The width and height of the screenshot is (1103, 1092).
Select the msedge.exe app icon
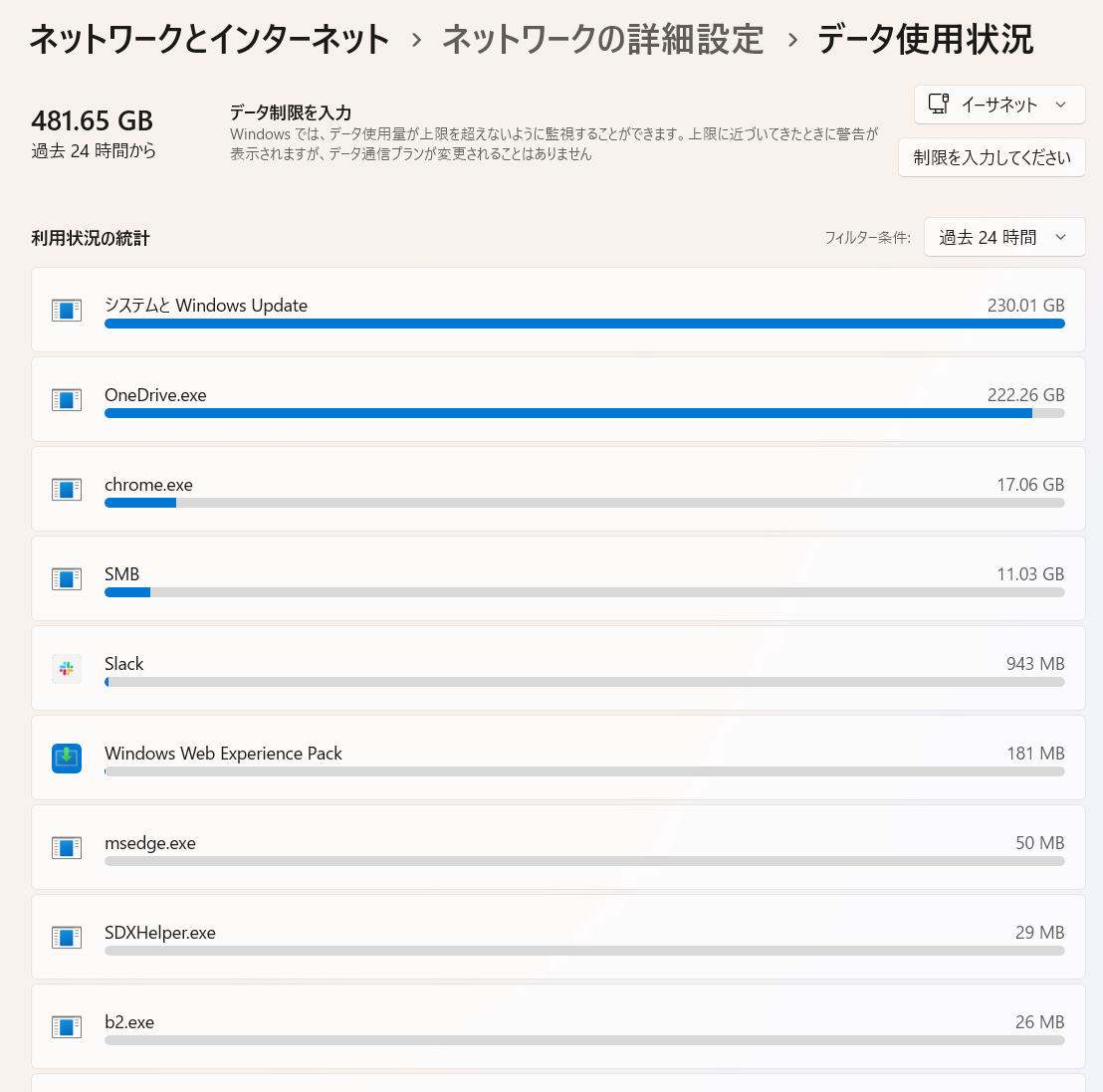pyautogui.click(x=66, y=847)
